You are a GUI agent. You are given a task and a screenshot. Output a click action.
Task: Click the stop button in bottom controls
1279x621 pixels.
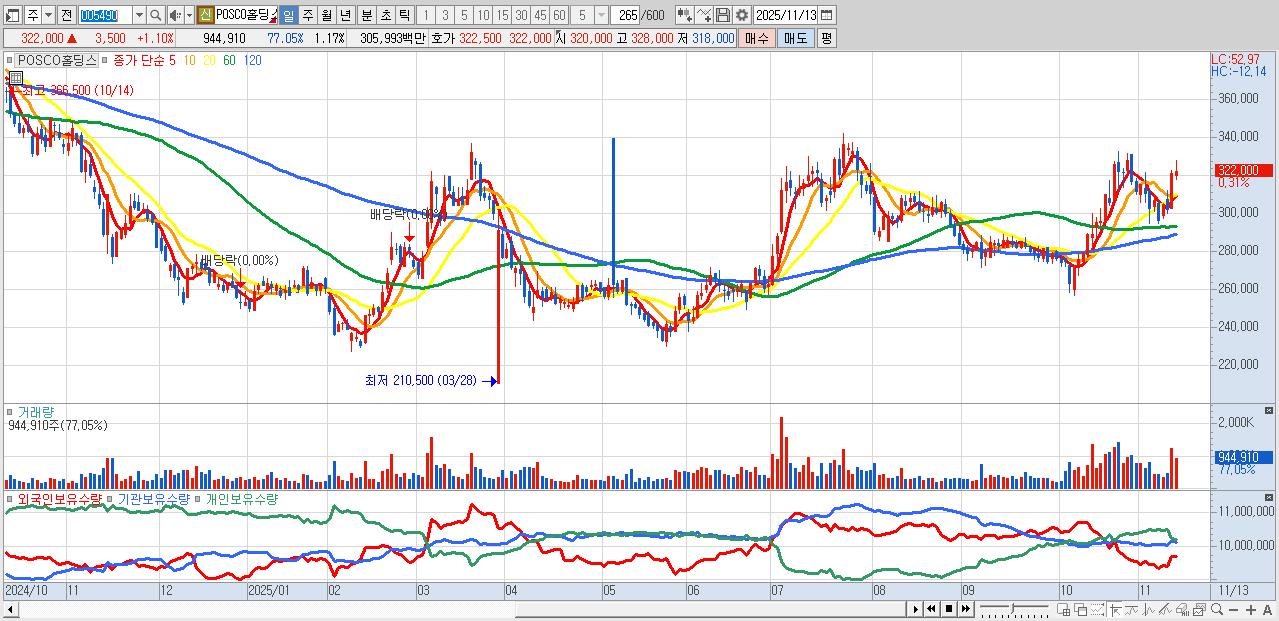point(949,609)
